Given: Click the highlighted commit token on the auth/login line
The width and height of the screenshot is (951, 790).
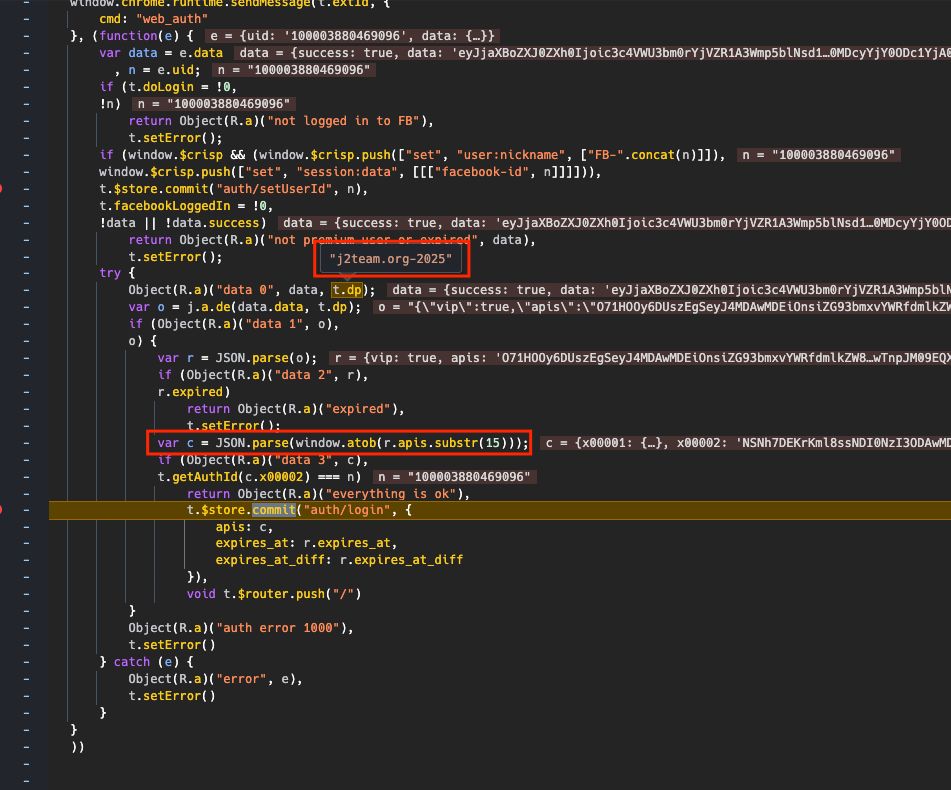Looking at the screenshot, I should click(x=274, y=510).
